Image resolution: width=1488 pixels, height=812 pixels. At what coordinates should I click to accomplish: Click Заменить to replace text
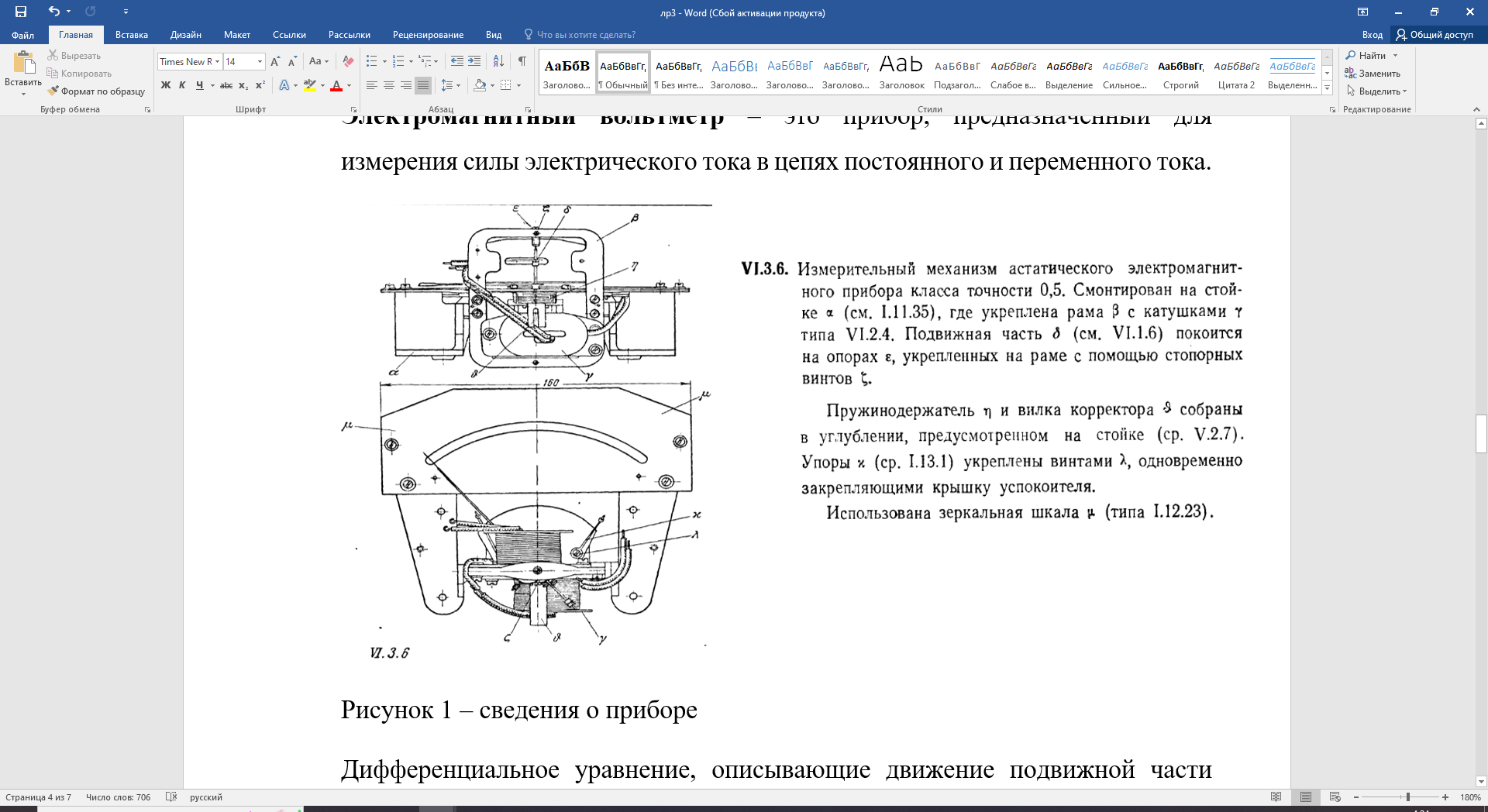pos(1373,74)
